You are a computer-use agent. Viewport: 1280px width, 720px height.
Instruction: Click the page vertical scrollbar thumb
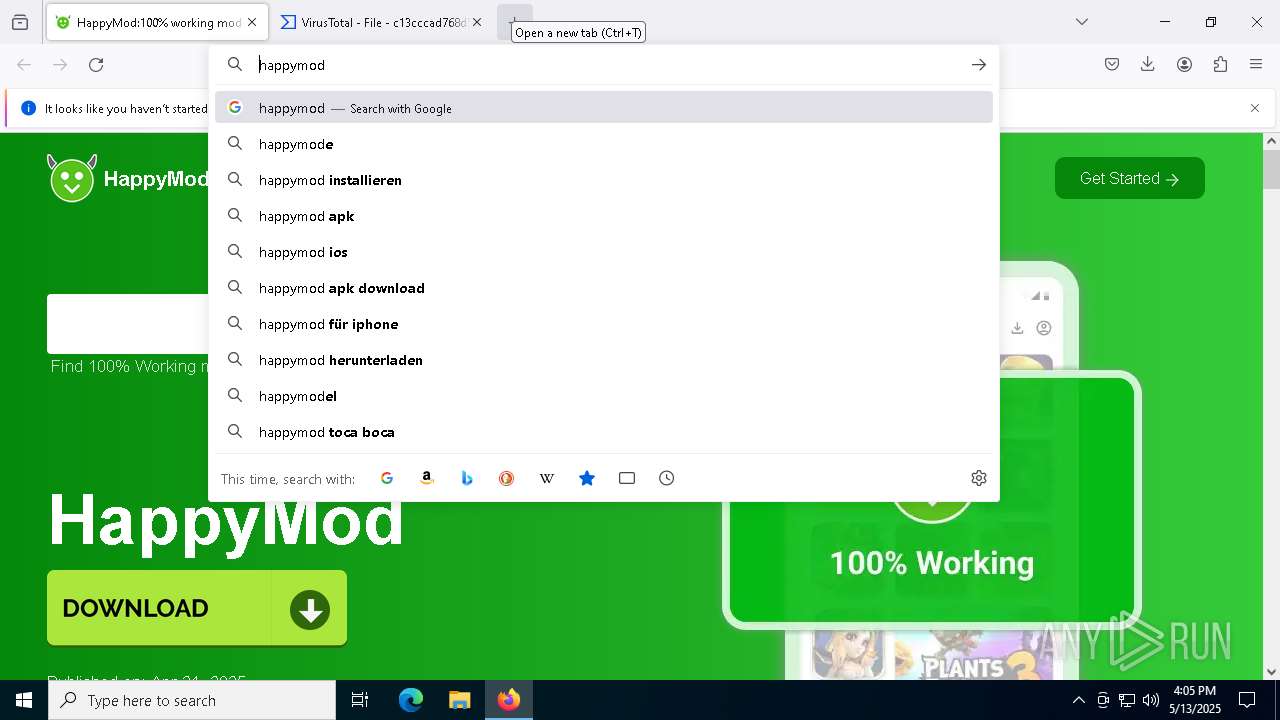click(1271, 170)
